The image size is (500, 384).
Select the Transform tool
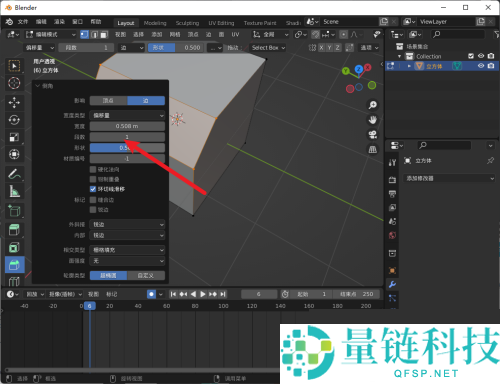(14, 154)
